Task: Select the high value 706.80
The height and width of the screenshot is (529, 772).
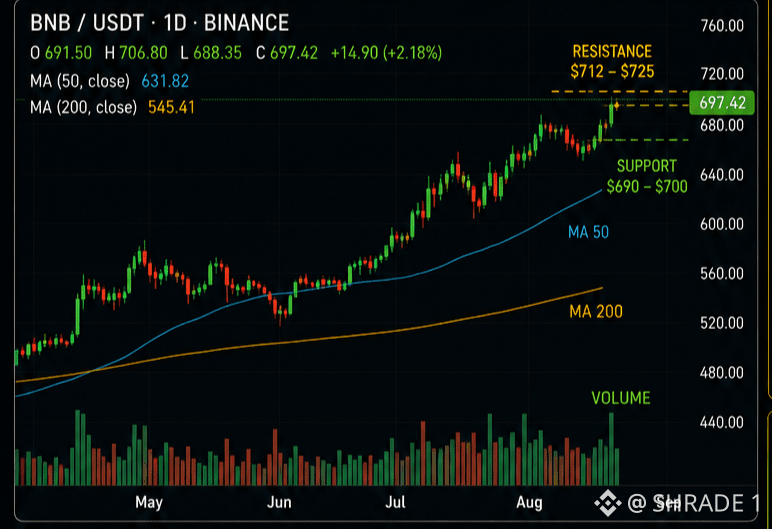Action: [x=143, y=53]
